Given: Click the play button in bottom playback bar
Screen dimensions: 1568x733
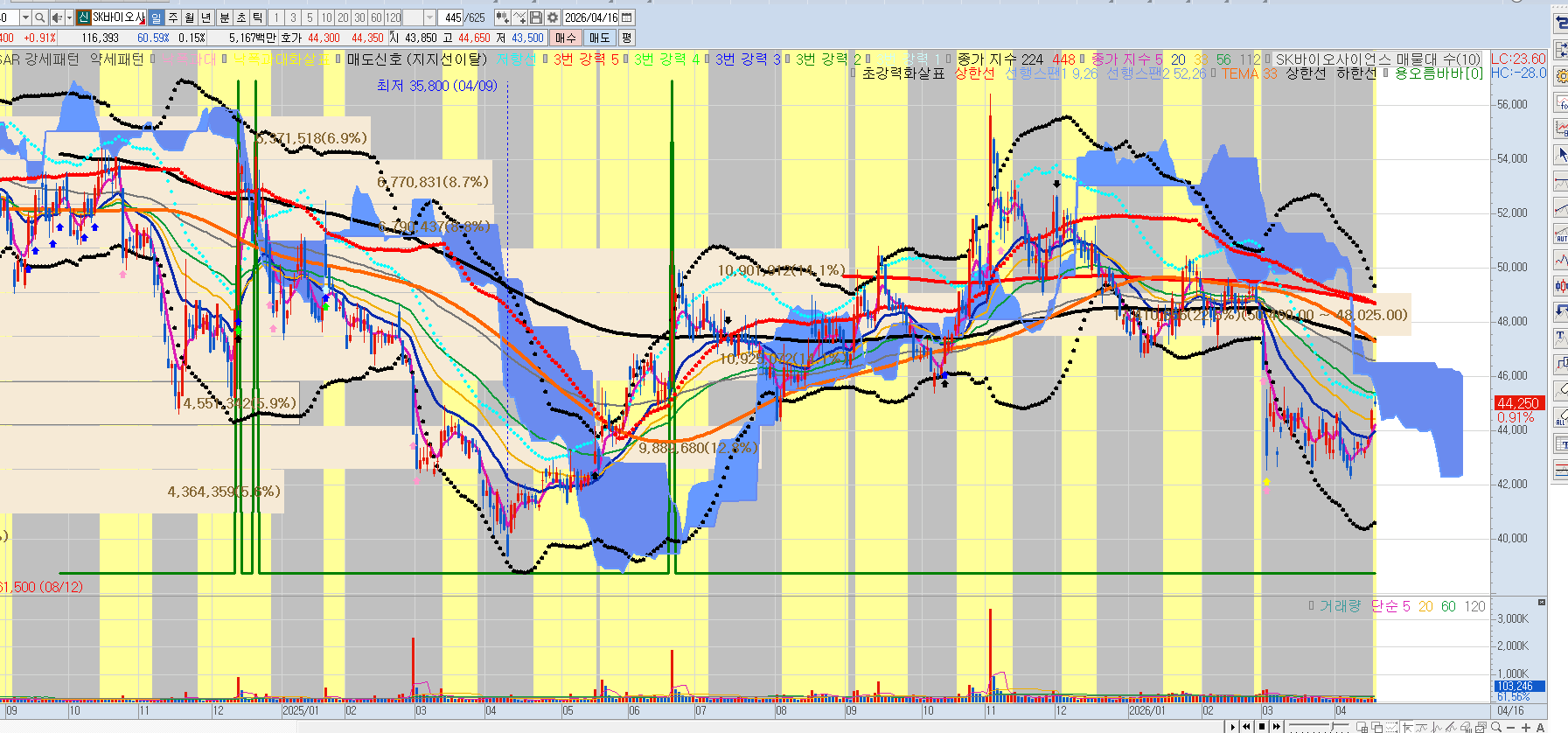Looking at the screenshot, I should coord(1231,727).
